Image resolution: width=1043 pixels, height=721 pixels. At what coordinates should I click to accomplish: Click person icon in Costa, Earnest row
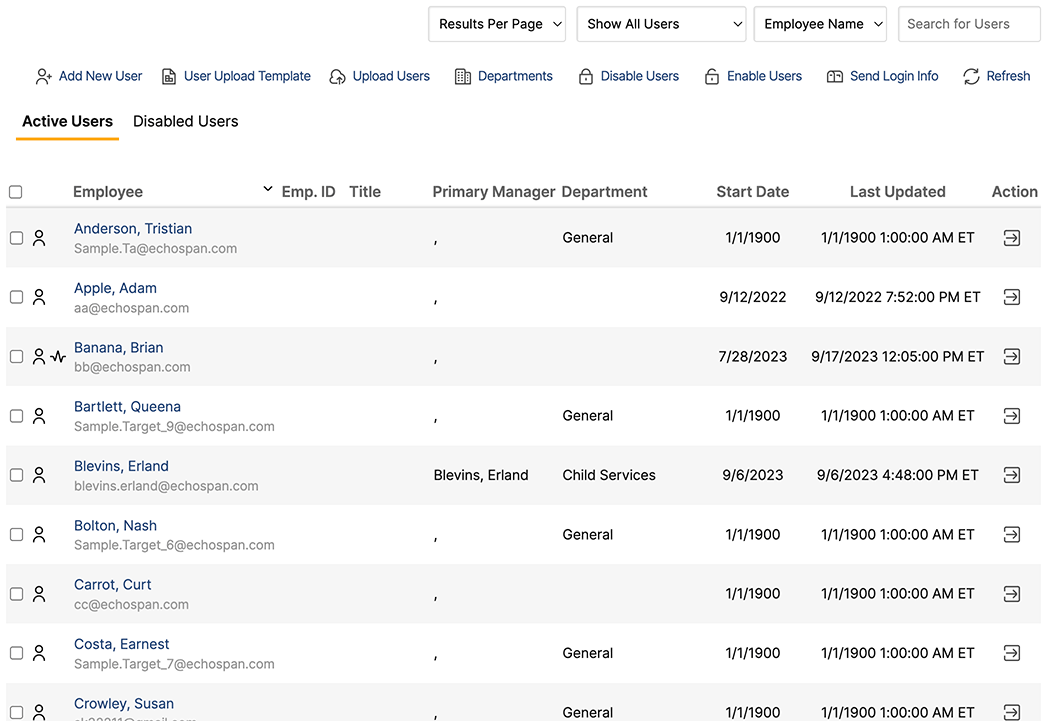click(39, 653)
